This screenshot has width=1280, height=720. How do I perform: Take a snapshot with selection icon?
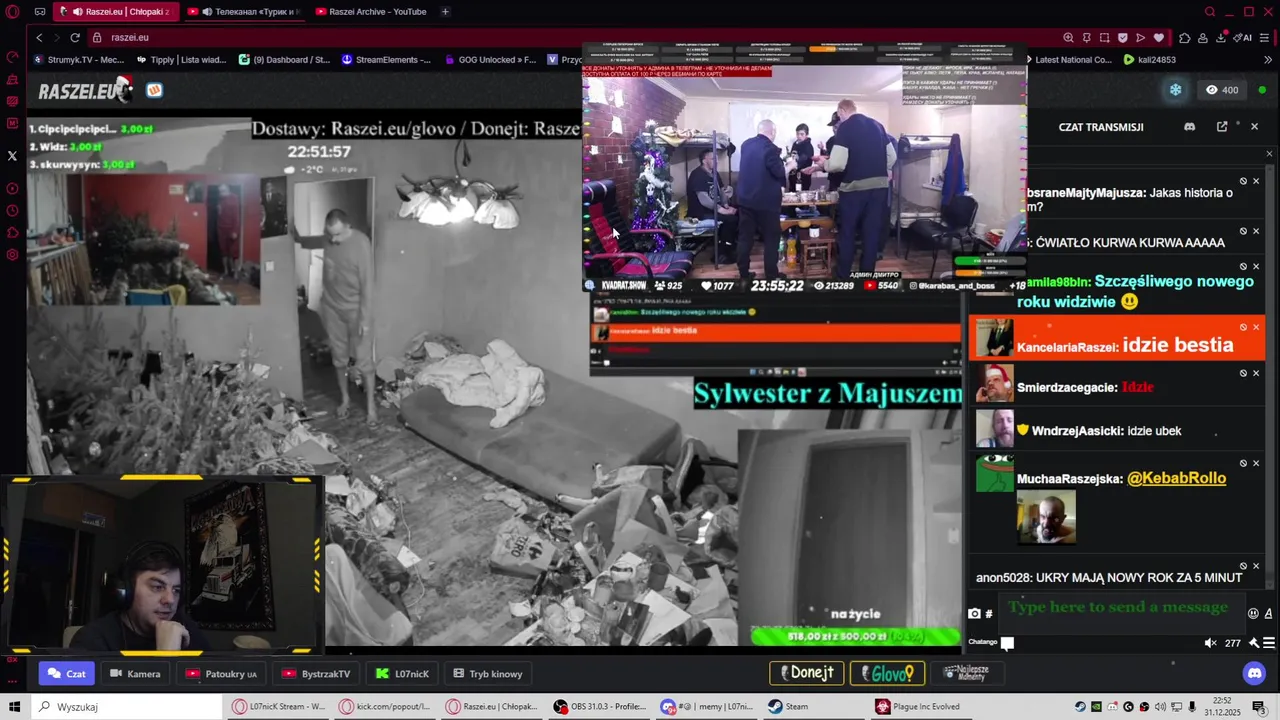(x=1105, y=37)
